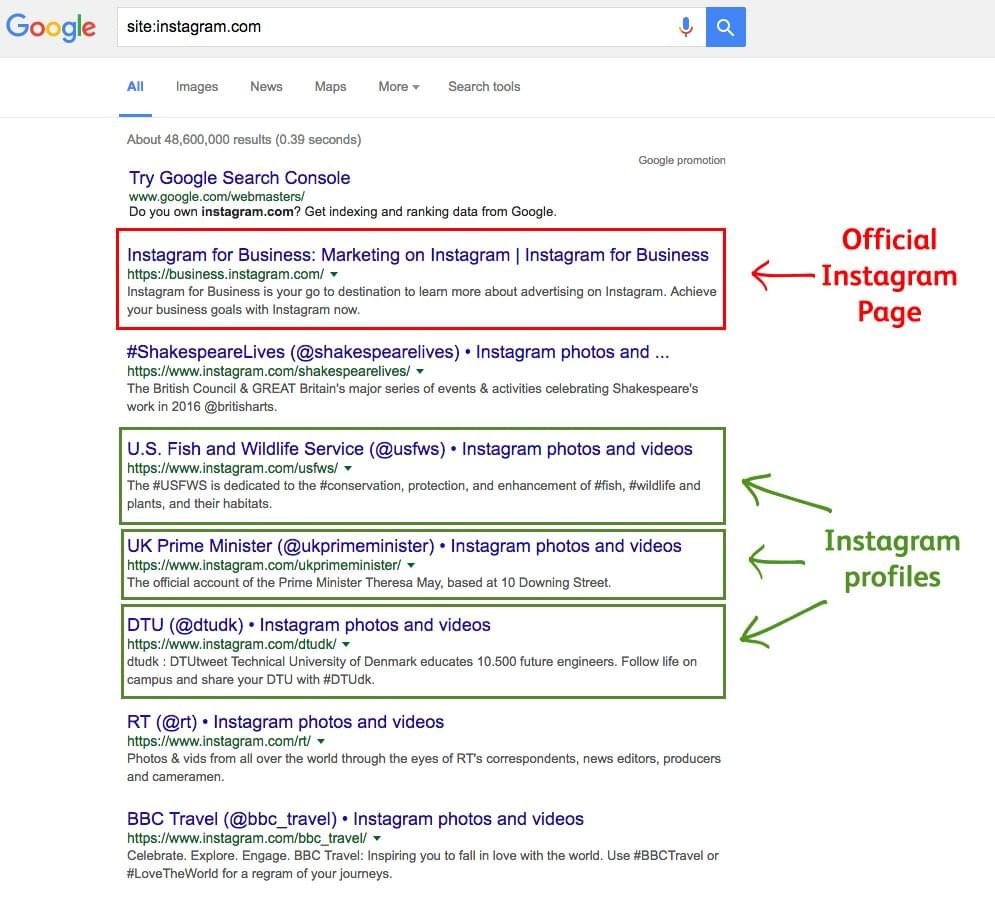Image resolution: width=995 pixels, height=901 pixels.
Task: Open Try Google Search Console link
Action: click(239, 178)
